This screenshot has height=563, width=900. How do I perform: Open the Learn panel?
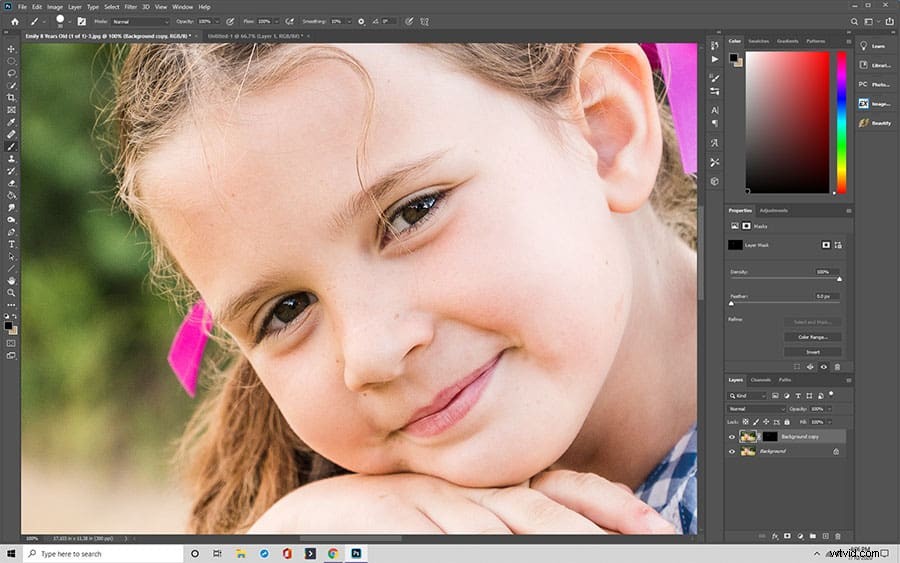[x=873, y=46]
